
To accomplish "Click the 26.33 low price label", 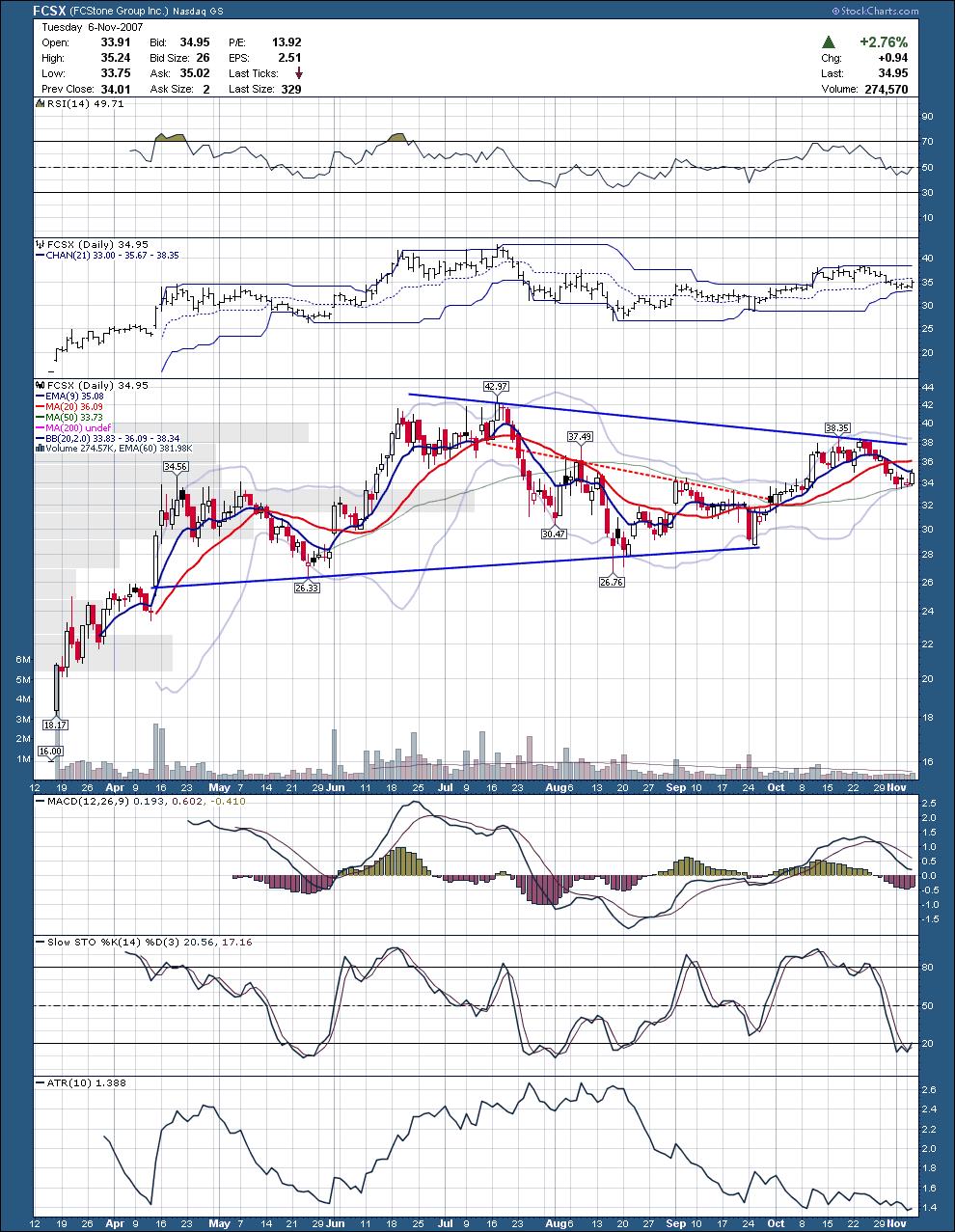I will (307, 586).
